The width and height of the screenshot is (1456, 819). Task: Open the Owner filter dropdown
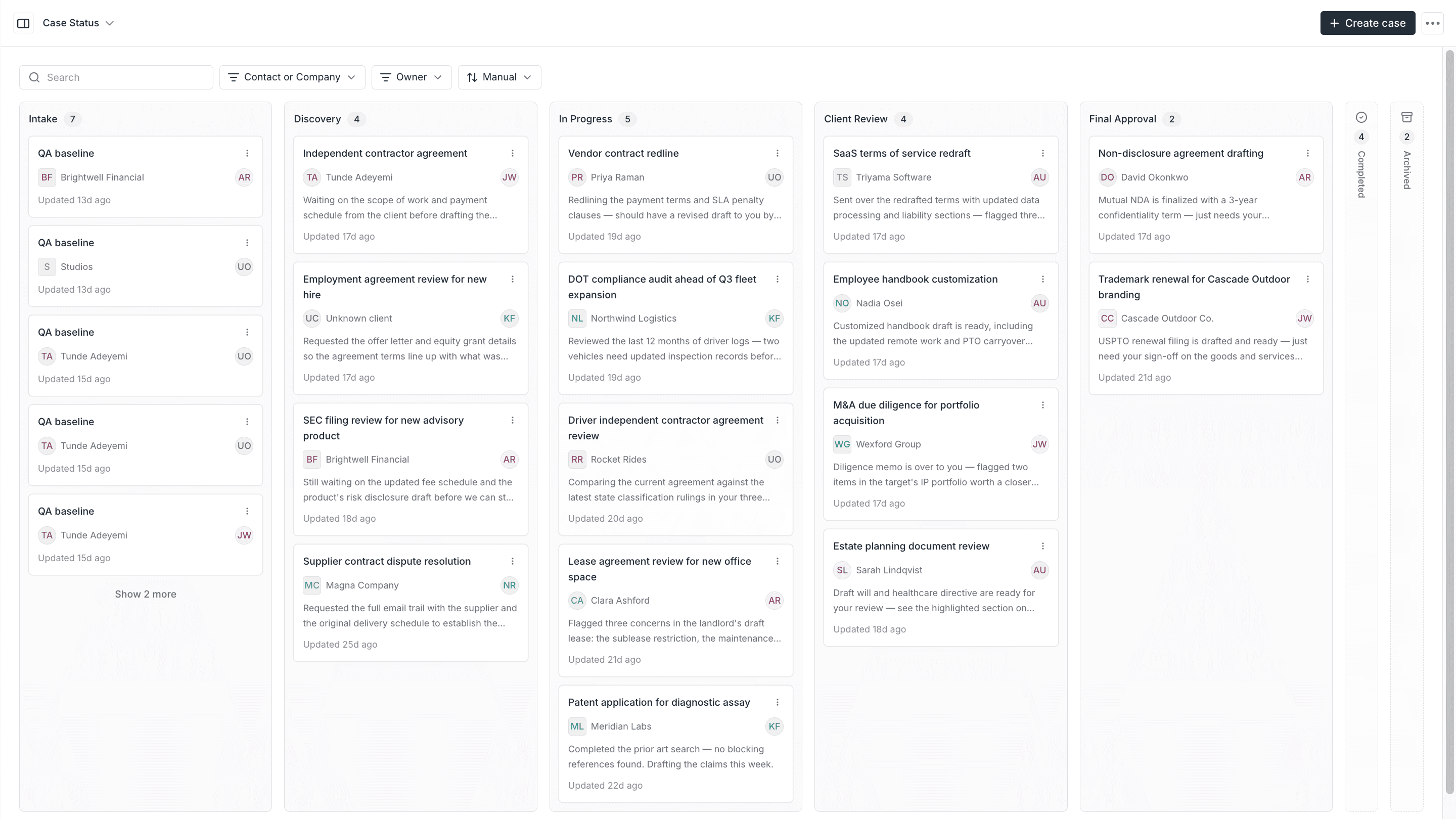411,77
